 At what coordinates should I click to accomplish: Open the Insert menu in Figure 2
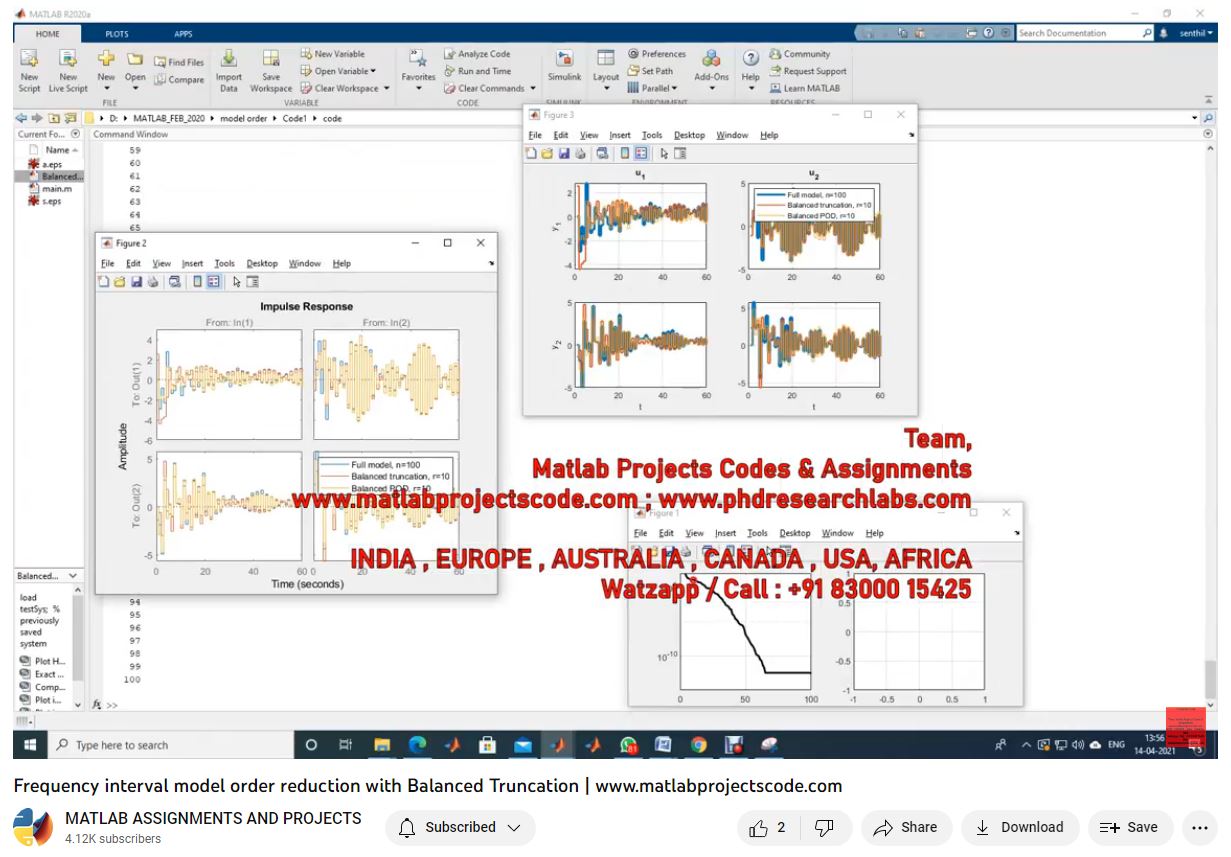(192, 264)
